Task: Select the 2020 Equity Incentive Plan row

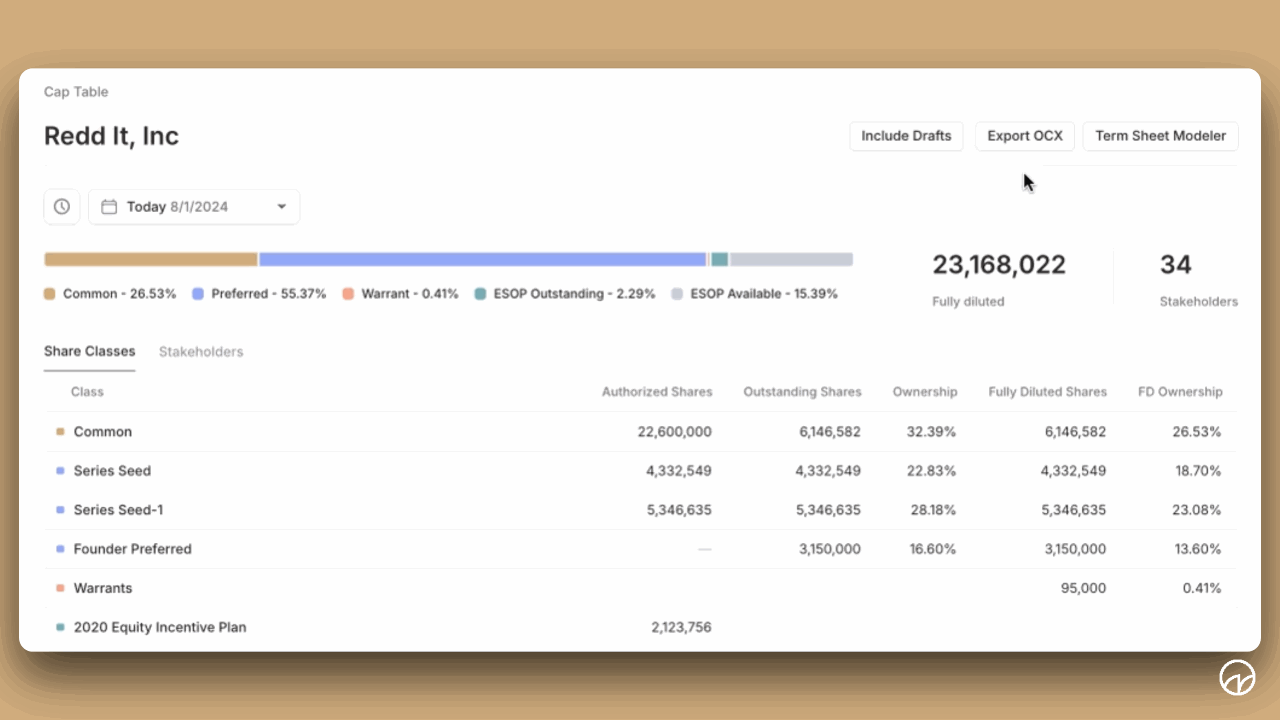Action: pyautogui.click(x=640, y=627)
